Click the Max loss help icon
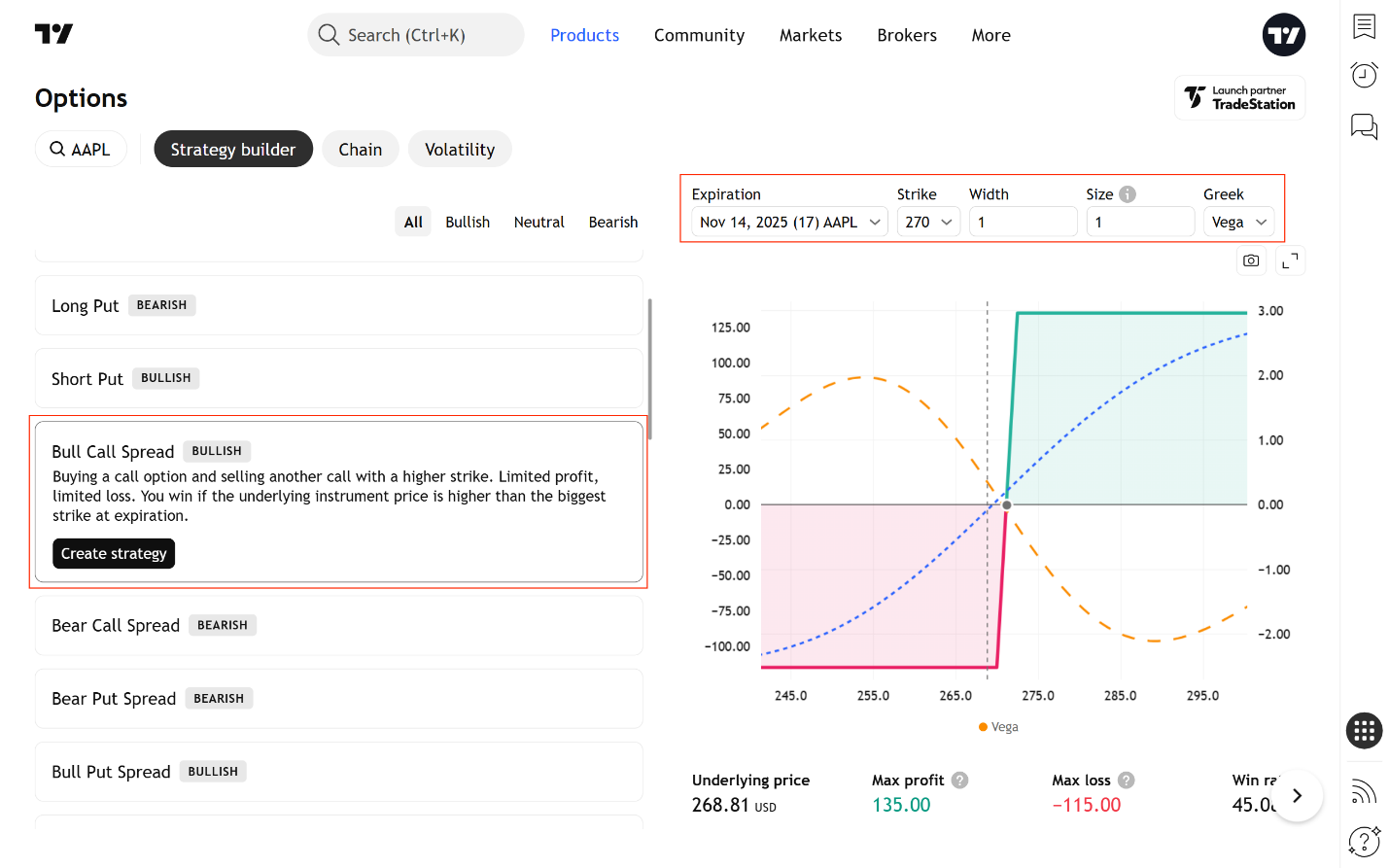Image resolution: width=1389 pixels, height=868 pixels. pyautogui.click(x=1126, y=780)
